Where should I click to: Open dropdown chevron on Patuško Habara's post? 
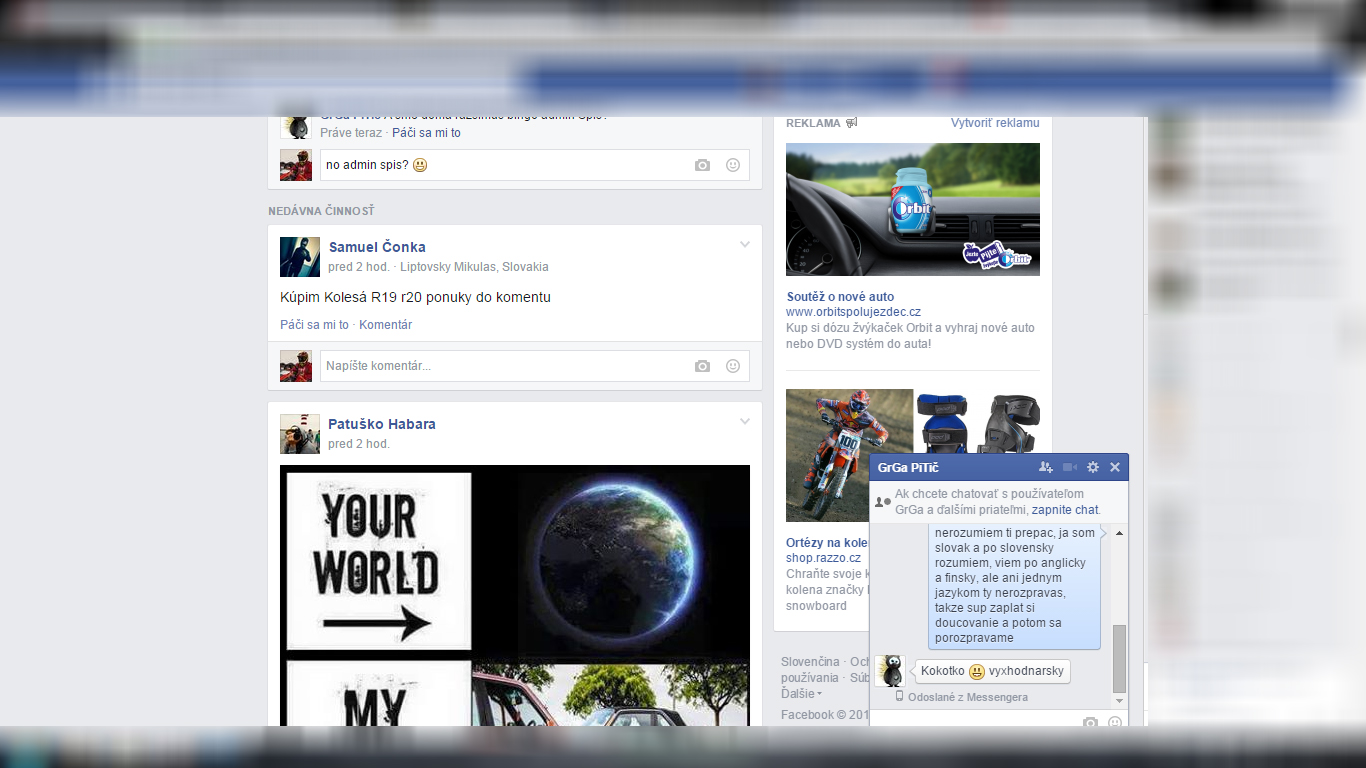pyautogui.click(x=745, y=422)
